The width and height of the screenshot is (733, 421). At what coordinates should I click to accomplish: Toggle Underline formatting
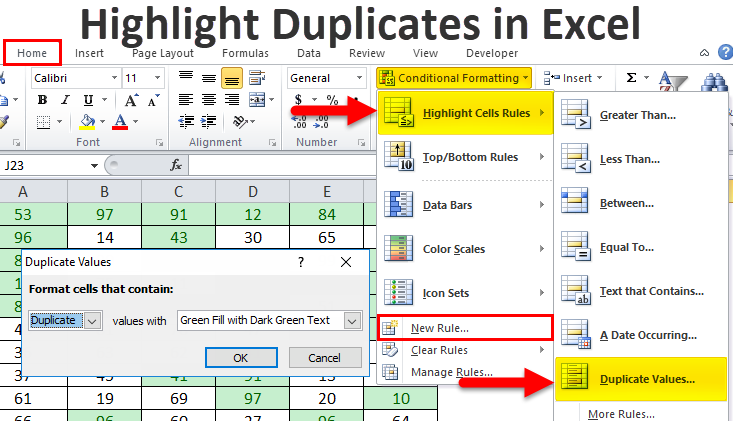pos(88,100)
